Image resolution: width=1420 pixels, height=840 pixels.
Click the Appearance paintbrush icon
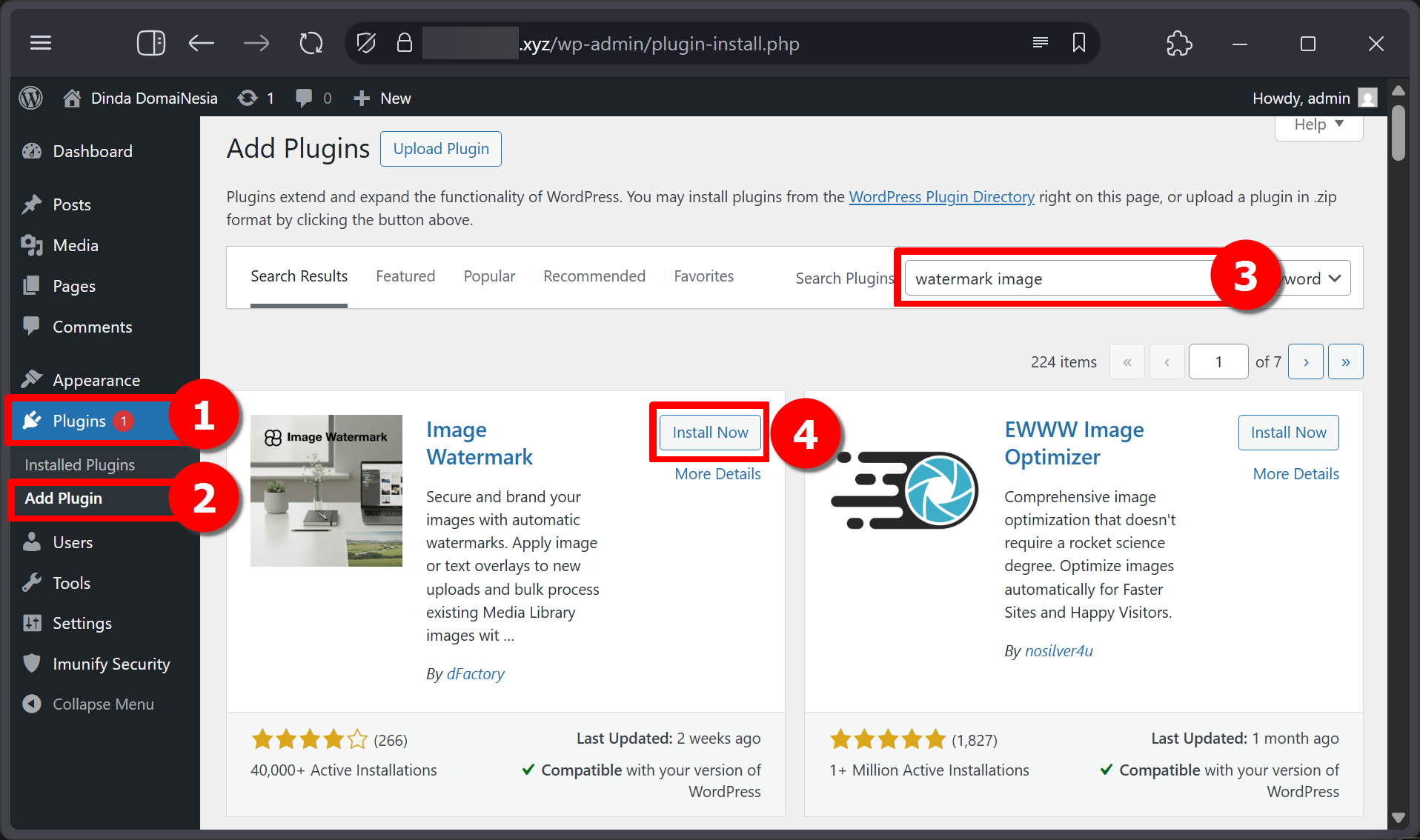pos(32,379)
